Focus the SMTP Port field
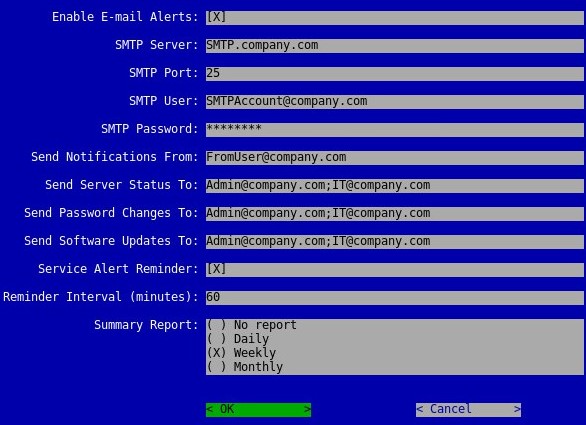Viewport: 586px width, 425px height. (395, 74)
